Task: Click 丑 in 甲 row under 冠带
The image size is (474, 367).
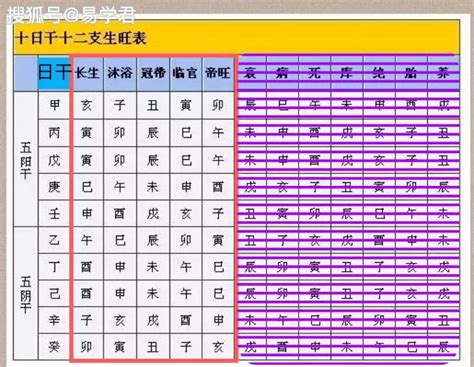Action: point(153,105)
